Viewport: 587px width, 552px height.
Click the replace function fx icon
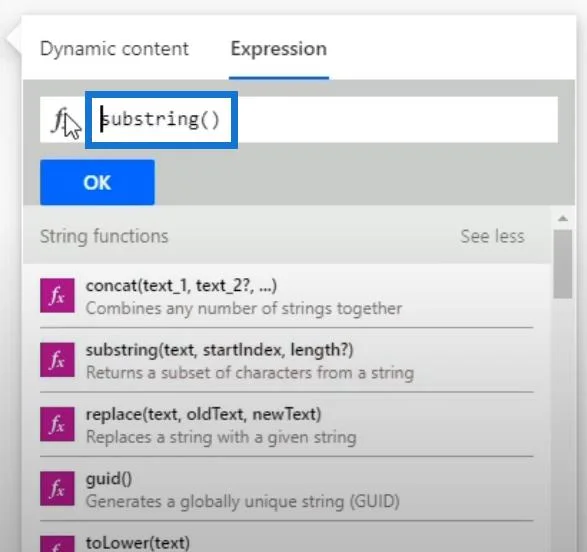[57, 424]
